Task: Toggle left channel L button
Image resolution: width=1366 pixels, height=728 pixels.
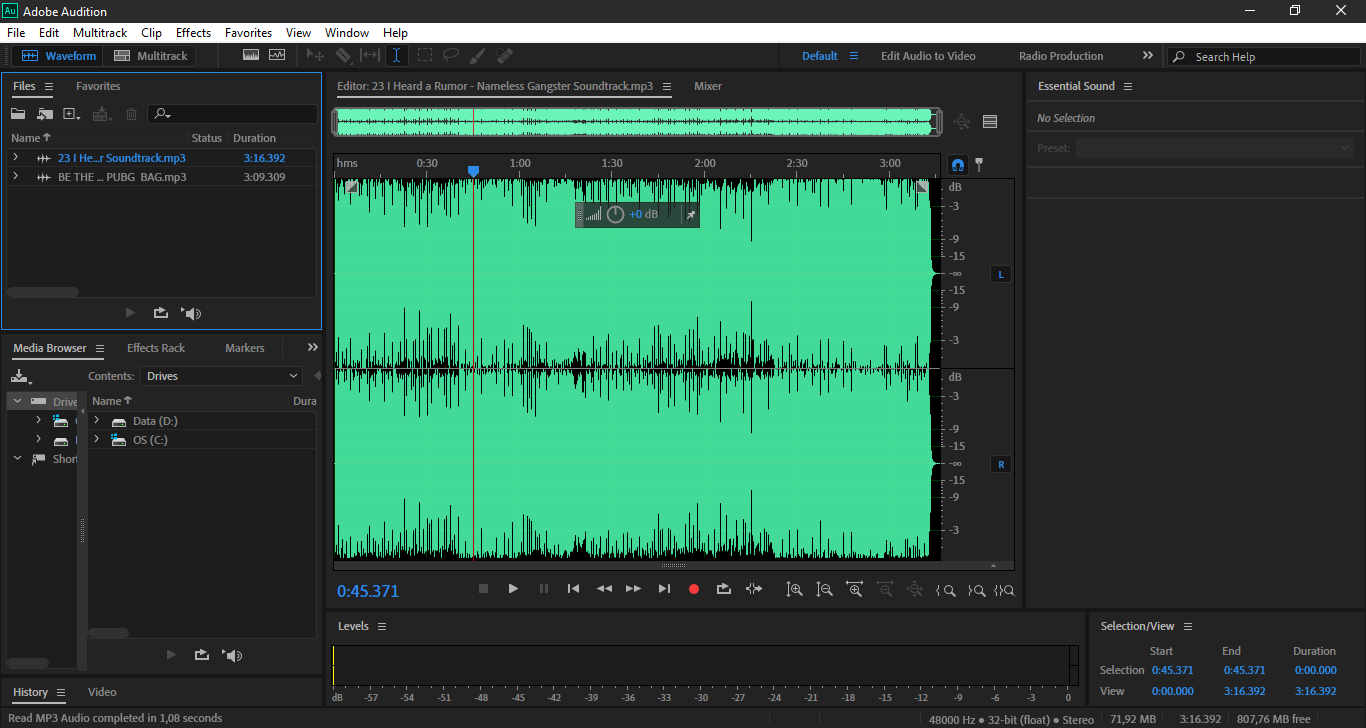Action: pyautogui.click(x=1001, y=274)
